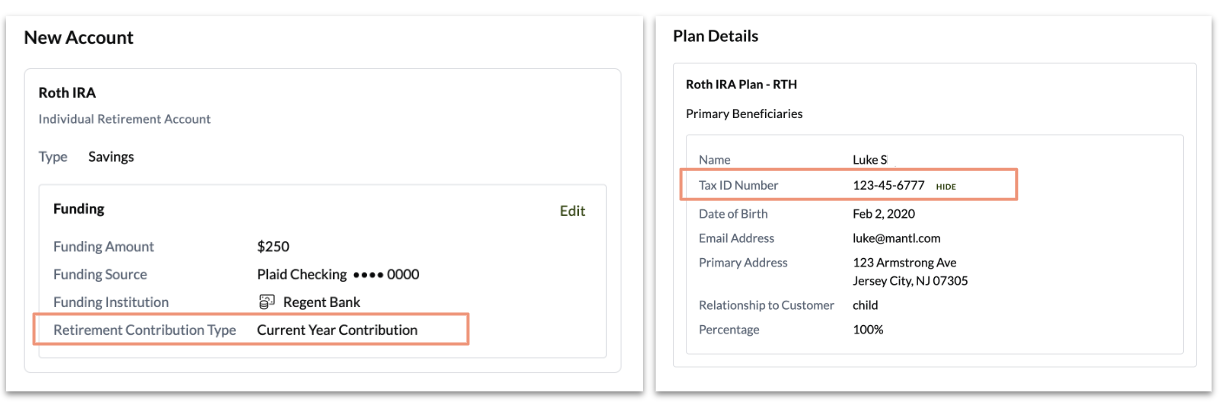
Task: Click the bank icon beside Regent Bank
Action: [266, 302]
